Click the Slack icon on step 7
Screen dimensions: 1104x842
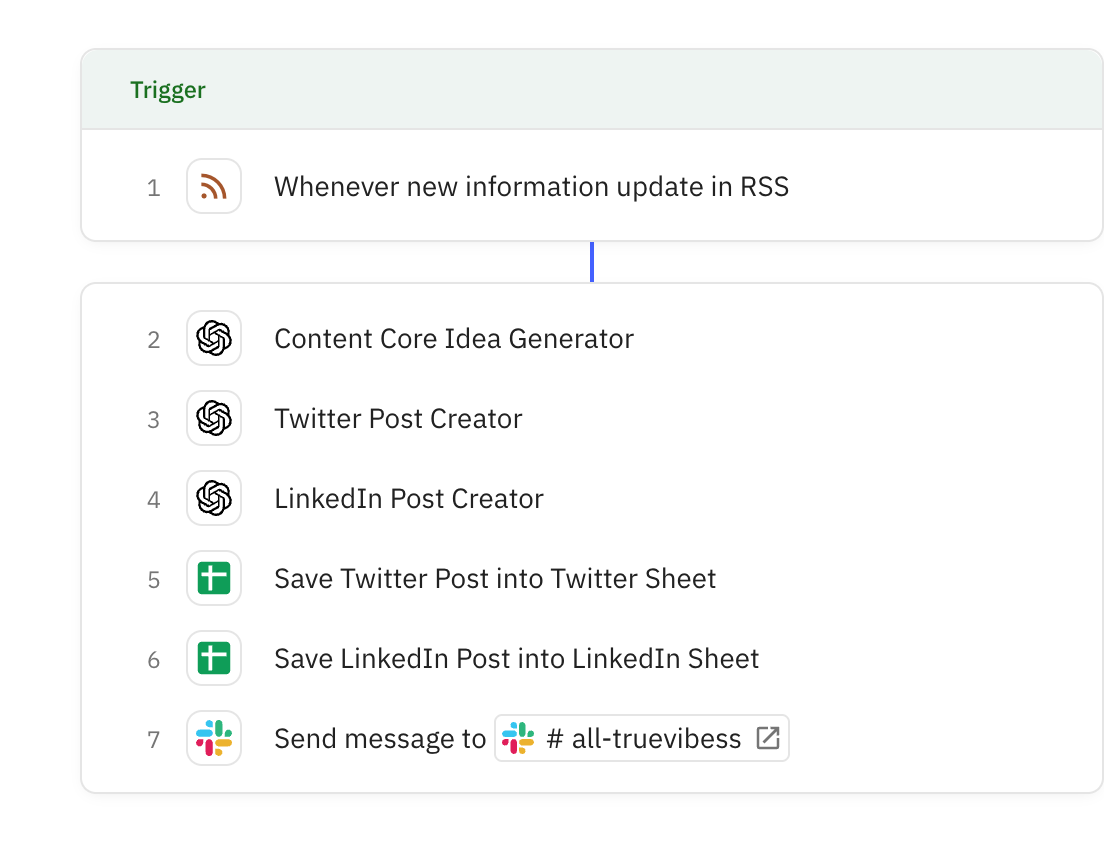[x=213, y=738]
